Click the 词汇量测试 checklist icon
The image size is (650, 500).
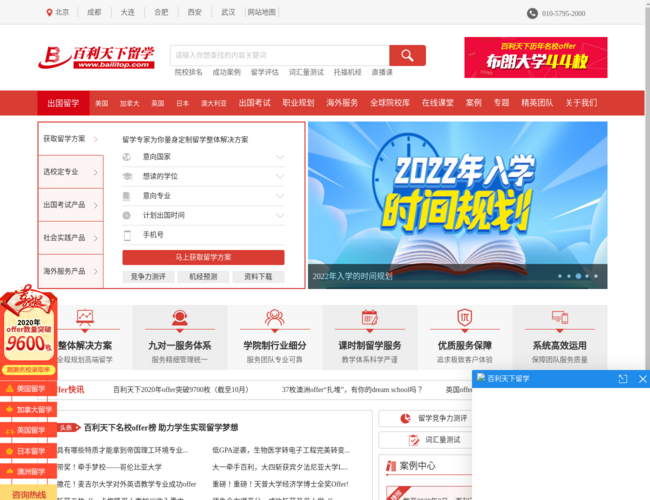click(x=413, y=440)
